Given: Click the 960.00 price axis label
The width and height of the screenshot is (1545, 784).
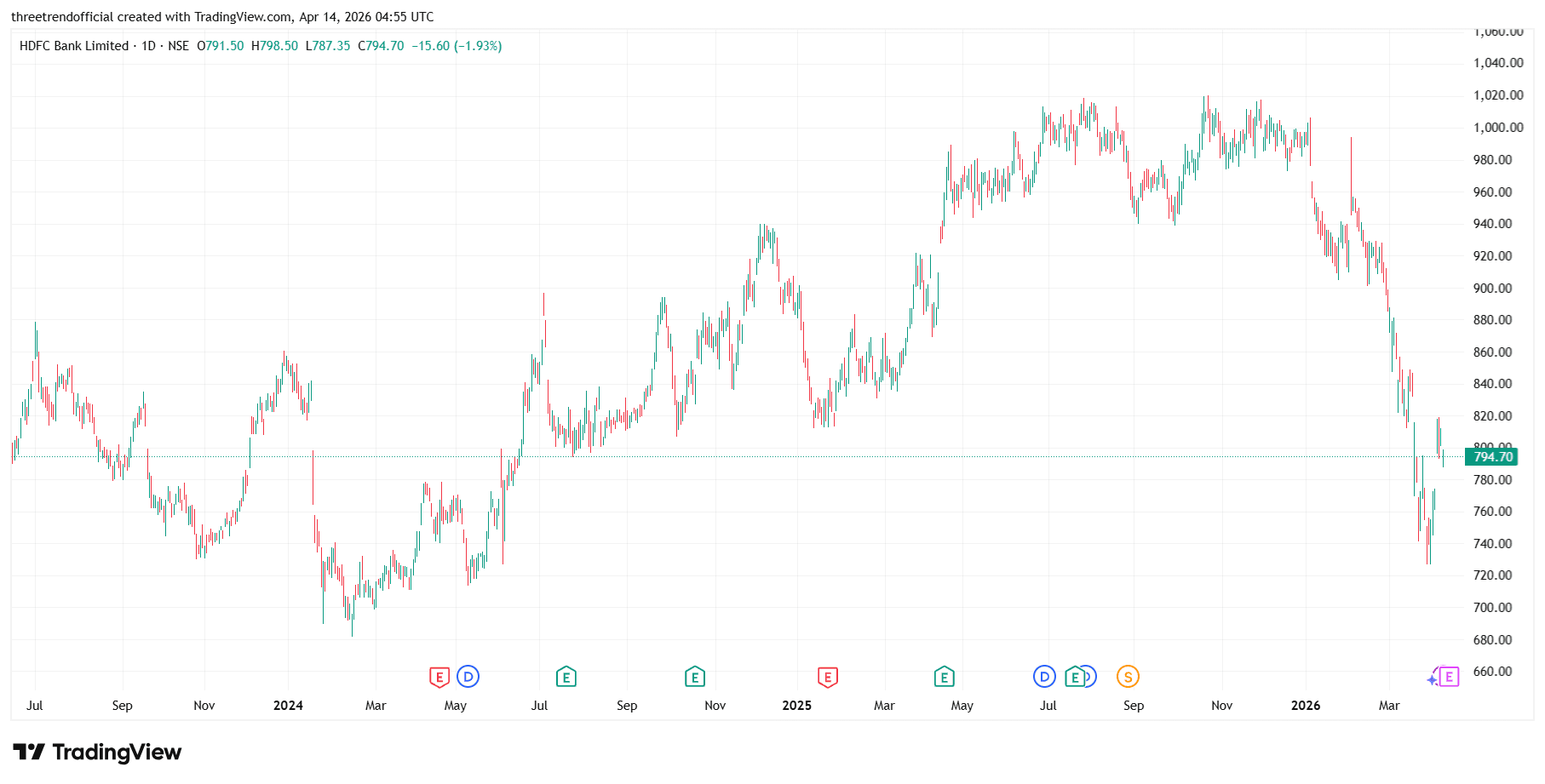Looking at the screenshot, I should tap(1492, 192).
